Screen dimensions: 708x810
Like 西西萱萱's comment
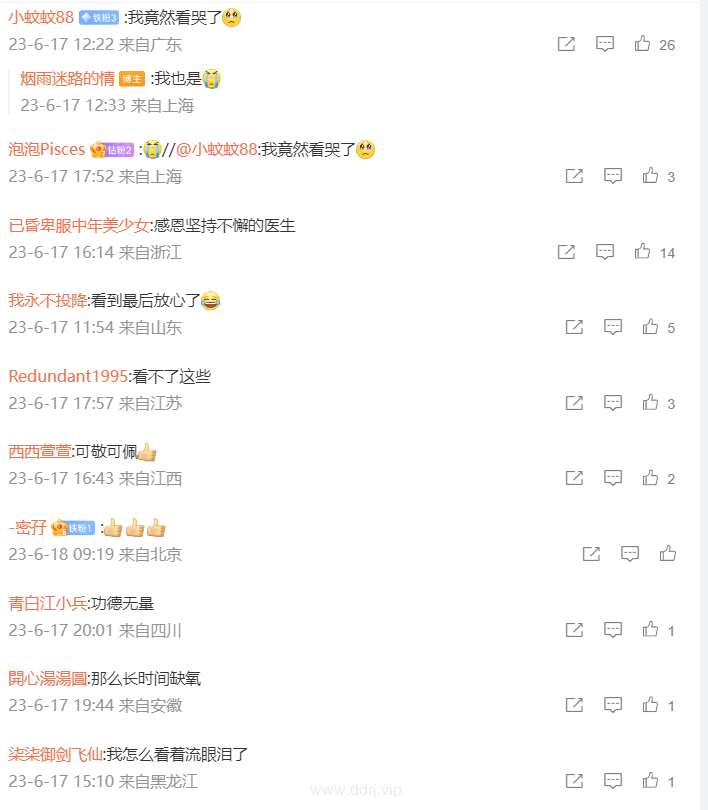(x=651, y=478)
